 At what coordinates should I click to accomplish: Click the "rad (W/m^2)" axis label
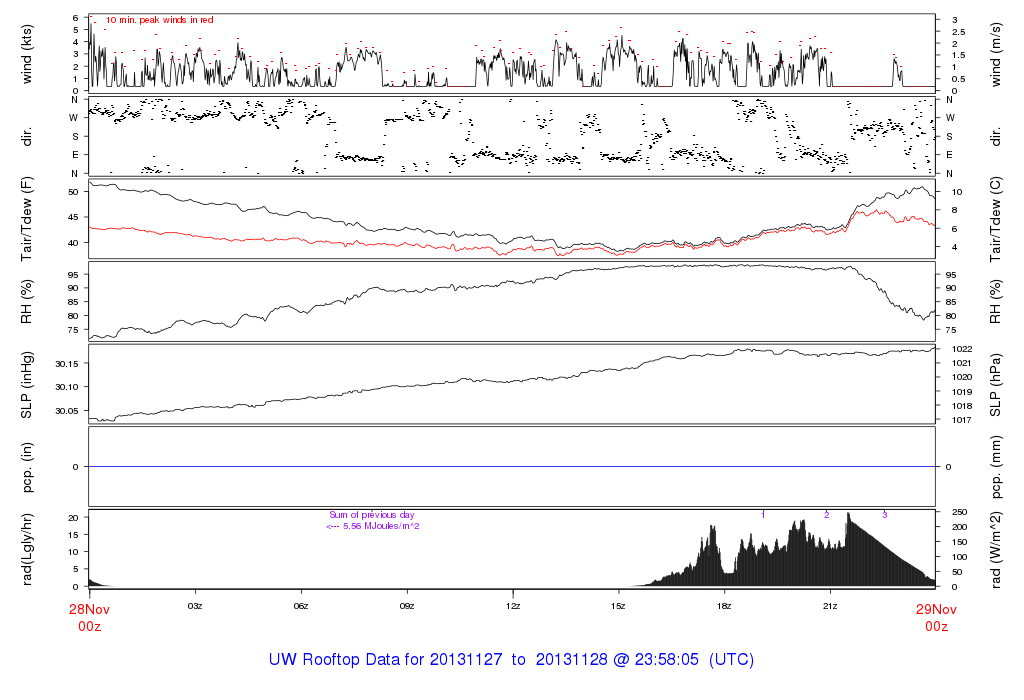995,549
